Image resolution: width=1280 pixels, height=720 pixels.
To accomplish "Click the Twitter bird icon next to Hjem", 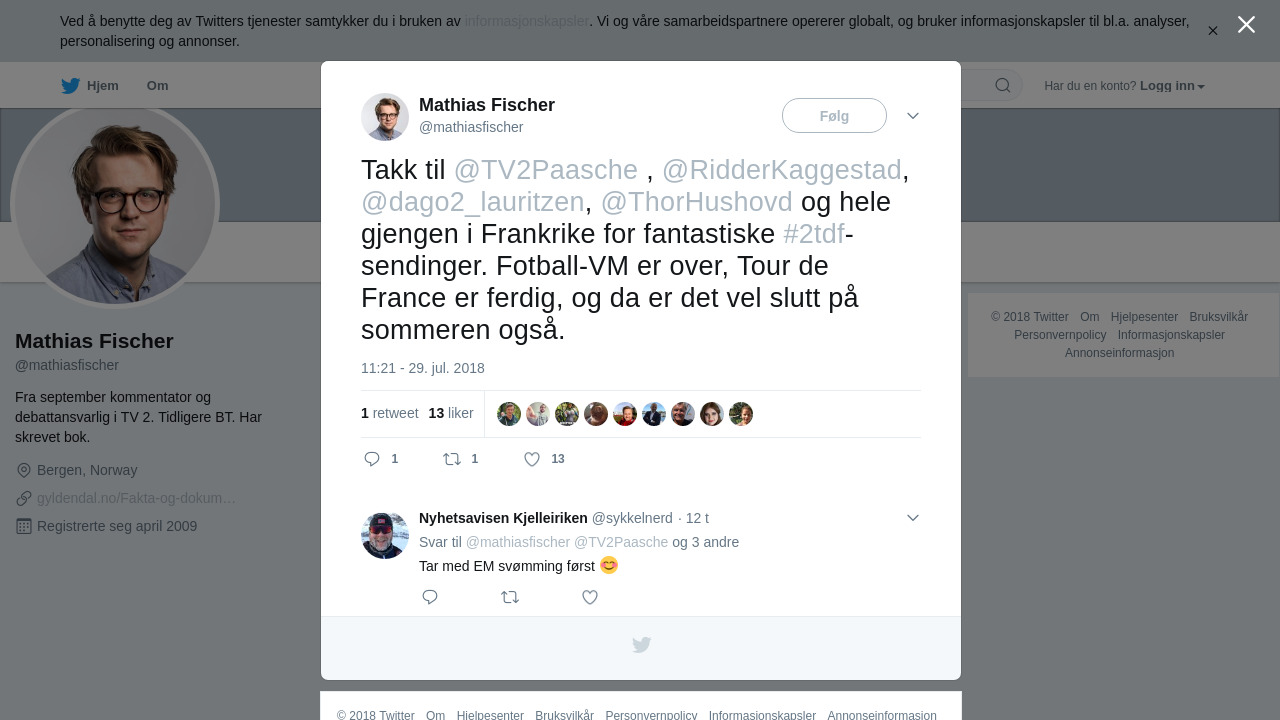I will (x=70, y=86).
